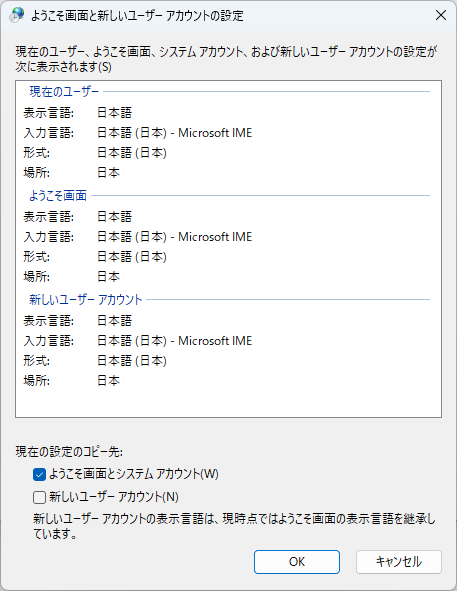Screen dimensions: 457x591
Task: Select the 現在のユーザー section header
Action: coord(64,92)
